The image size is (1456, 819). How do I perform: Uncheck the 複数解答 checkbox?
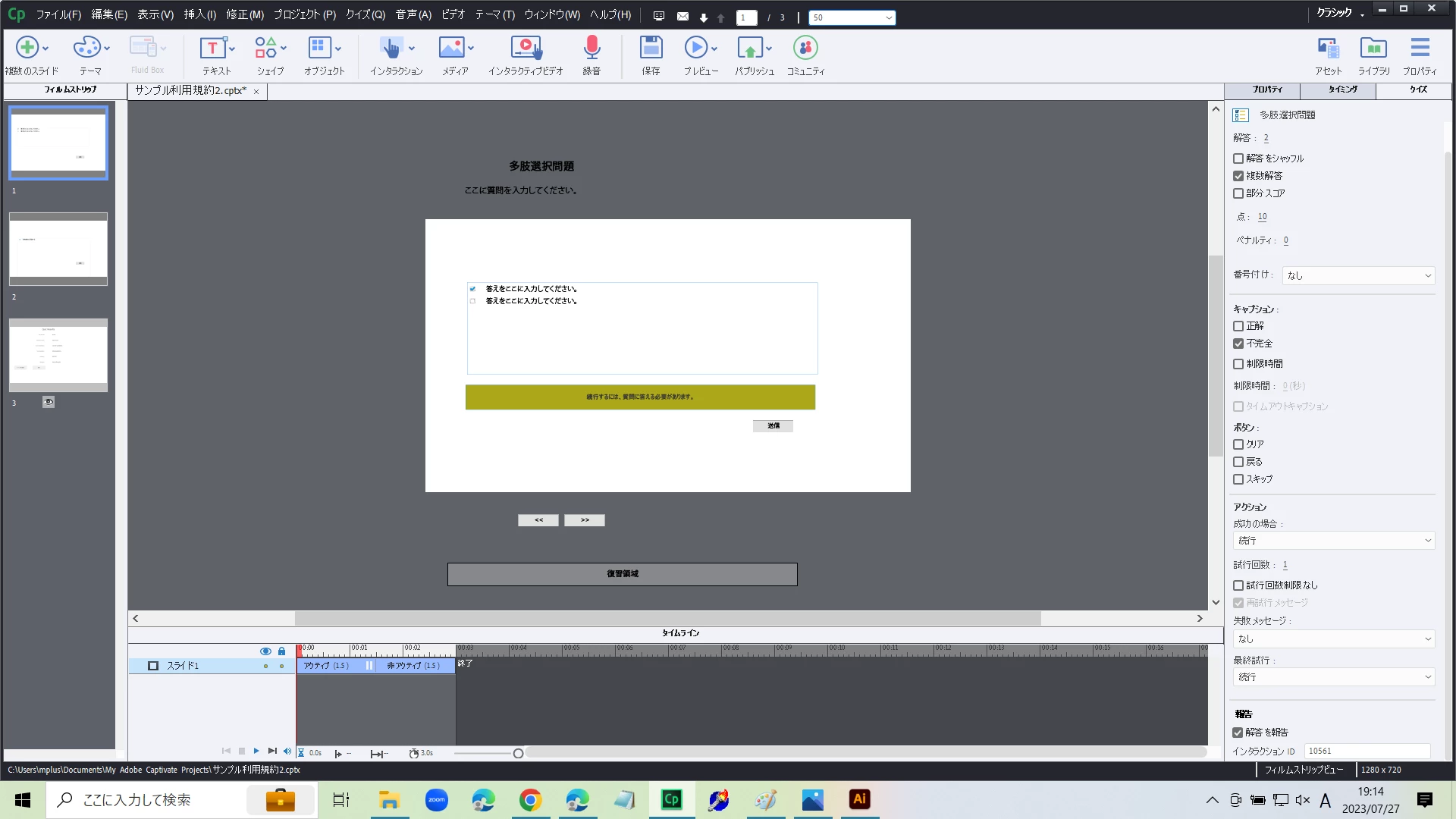click(1238, 176)
